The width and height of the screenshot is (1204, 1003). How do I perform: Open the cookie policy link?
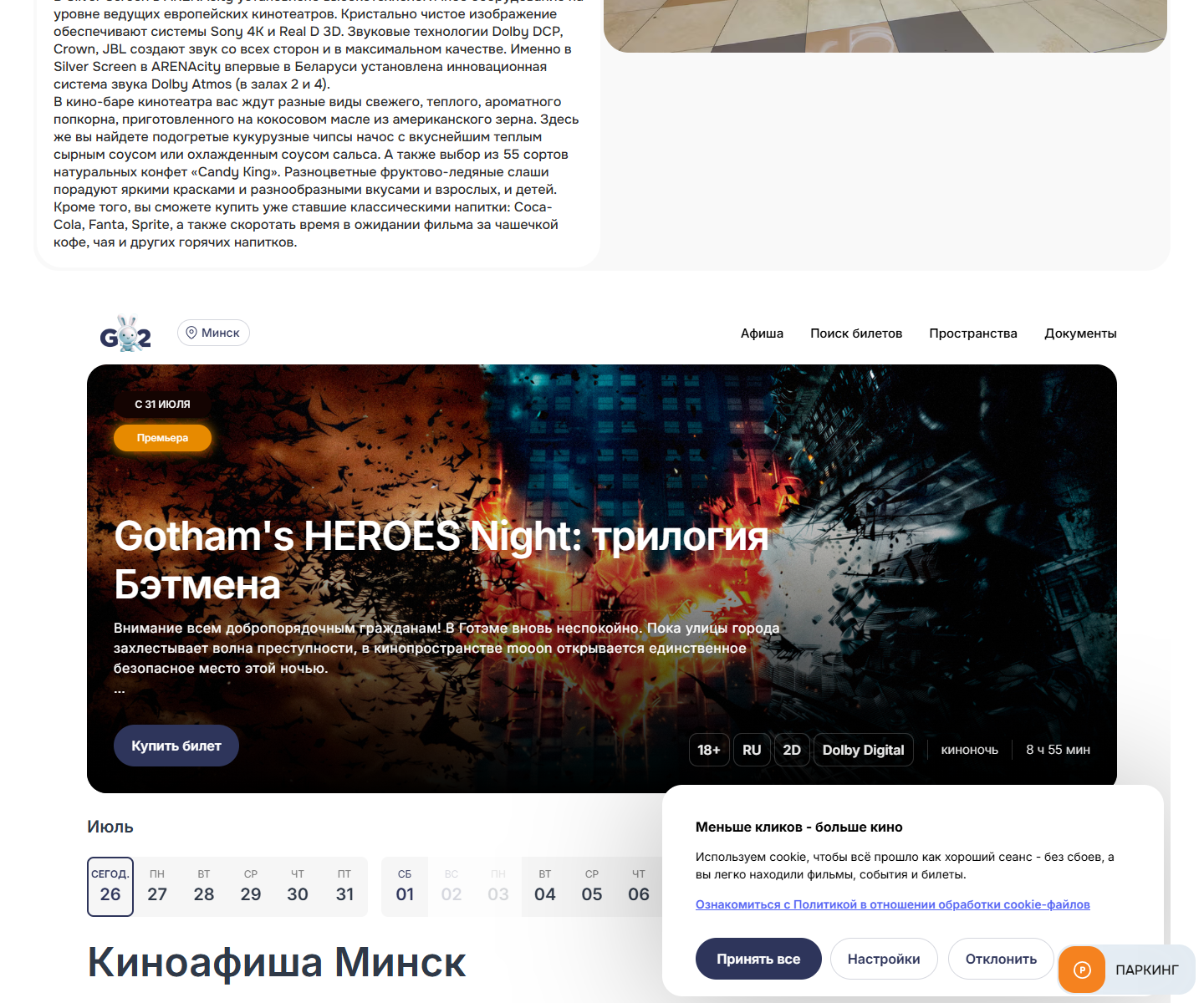[893, 904]
